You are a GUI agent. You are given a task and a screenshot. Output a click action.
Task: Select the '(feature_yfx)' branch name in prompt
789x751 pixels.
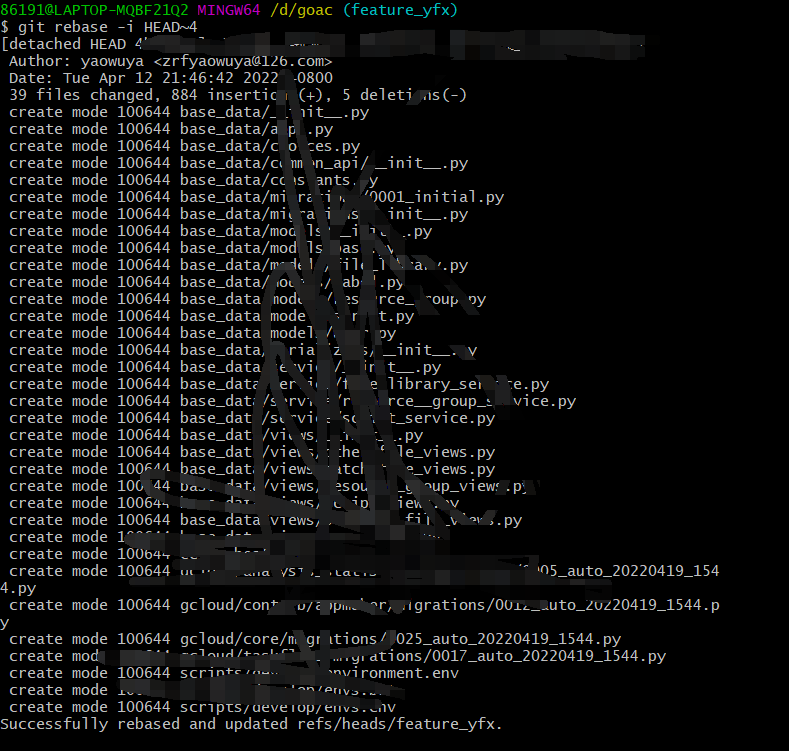click(400, 10)
